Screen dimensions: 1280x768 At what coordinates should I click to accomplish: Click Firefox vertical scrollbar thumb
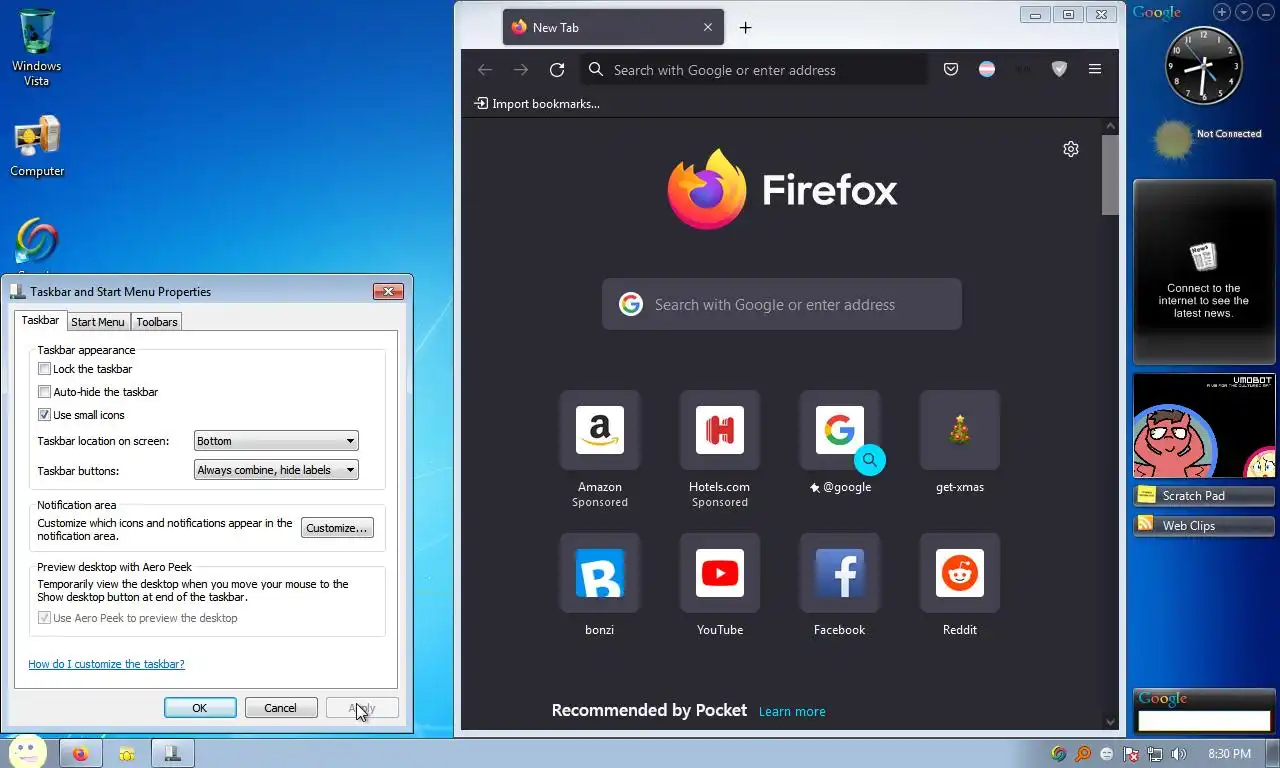(x=1110, y=175)
